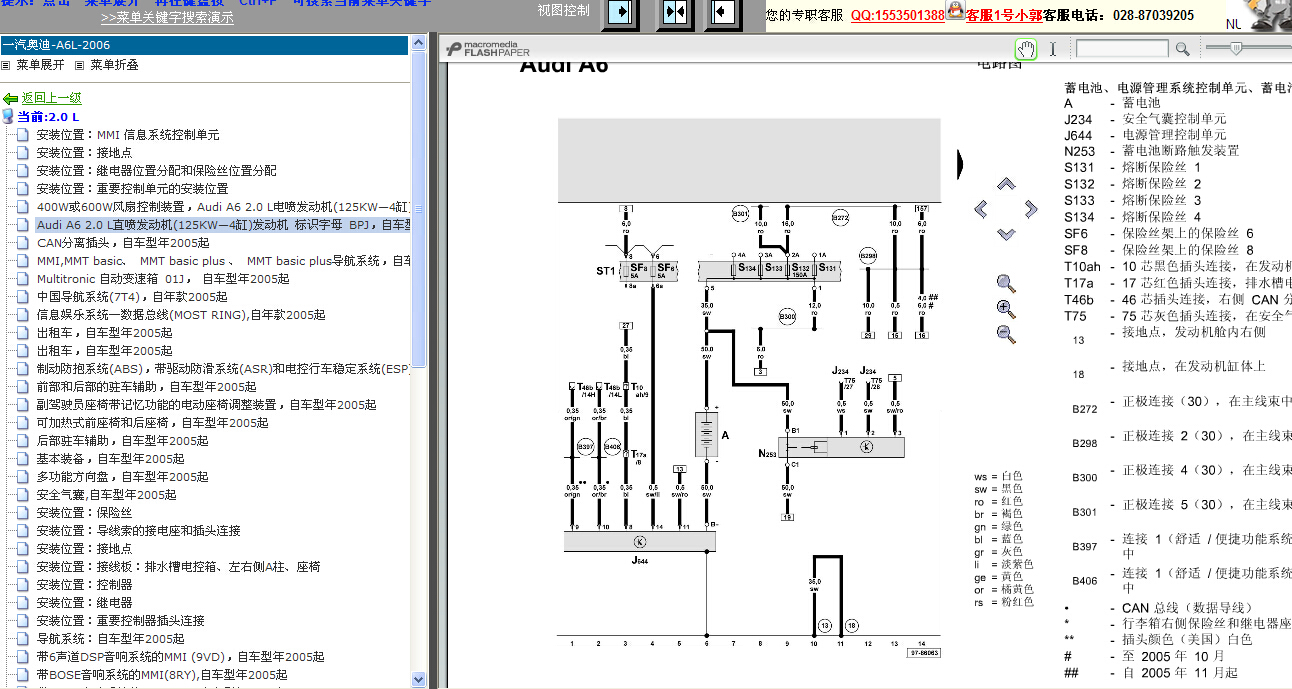1292x689 pixels.
Task: Open the 返回上一级 link
Action: pyautogui.click(x=51, y=99)
